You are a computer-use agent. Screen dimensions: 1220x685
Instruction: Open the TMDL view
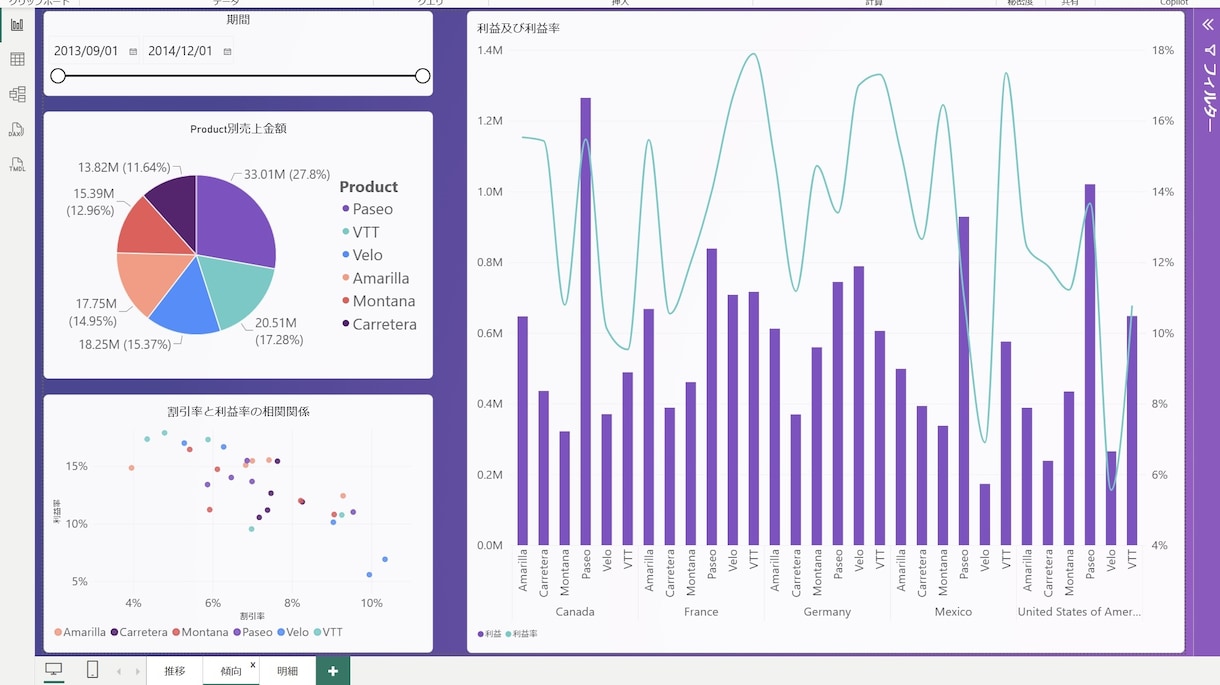17,165
